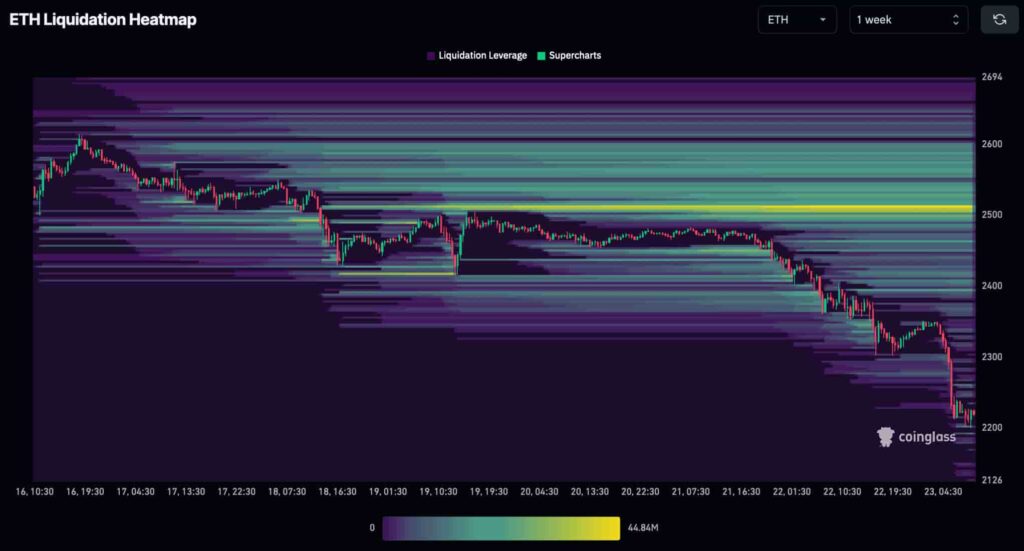Open the ETH coin dropdown
1024x551 pixels.
tap(797, 20)
